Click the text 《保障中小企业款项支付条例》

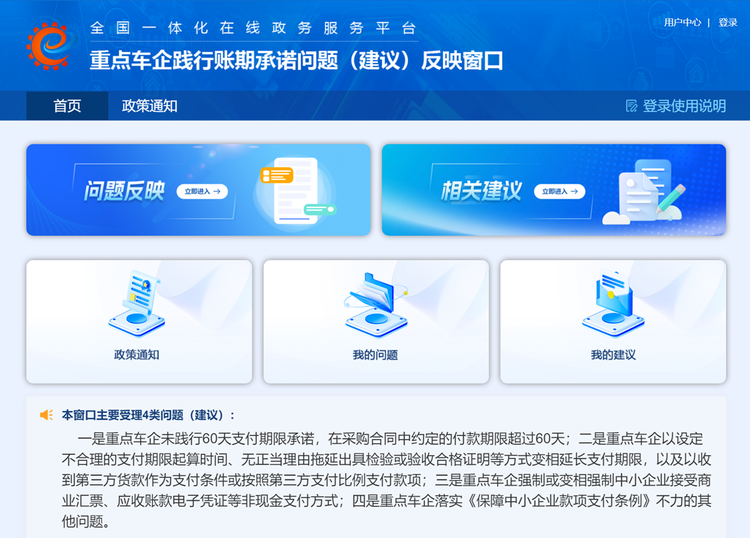coord(559,501)
